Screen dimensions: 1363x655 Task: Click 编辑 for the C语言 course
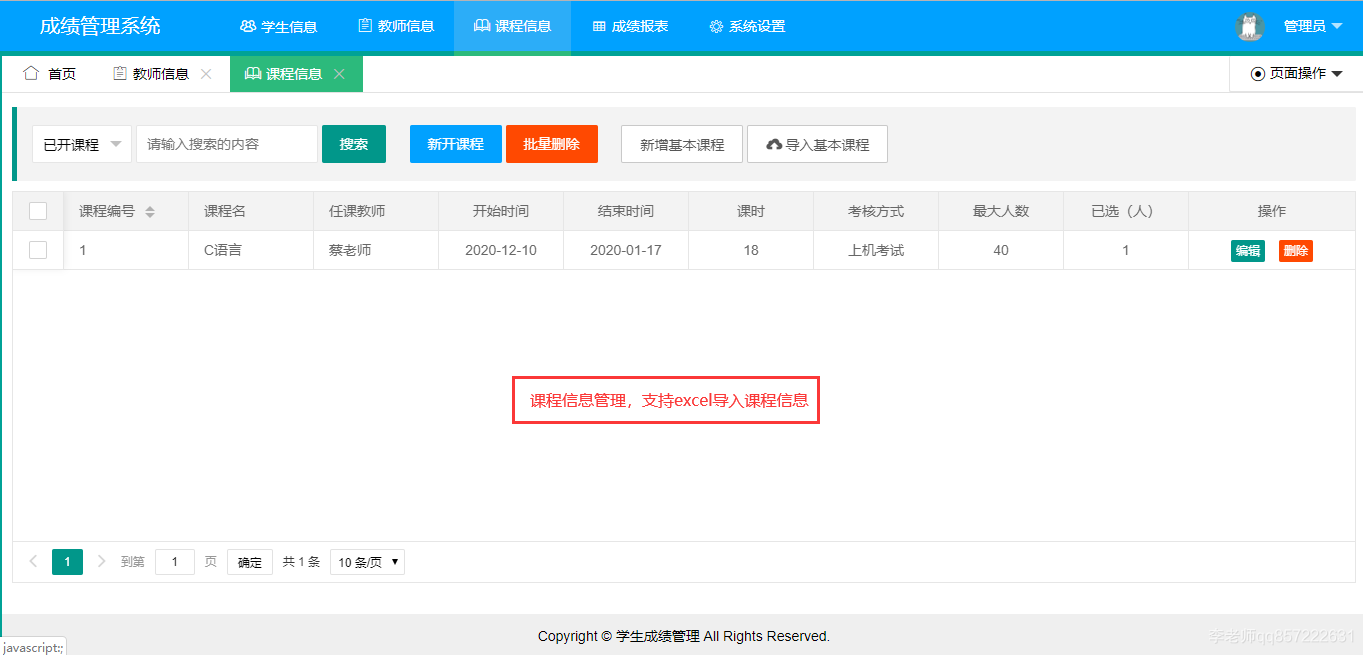[1248, 250]
